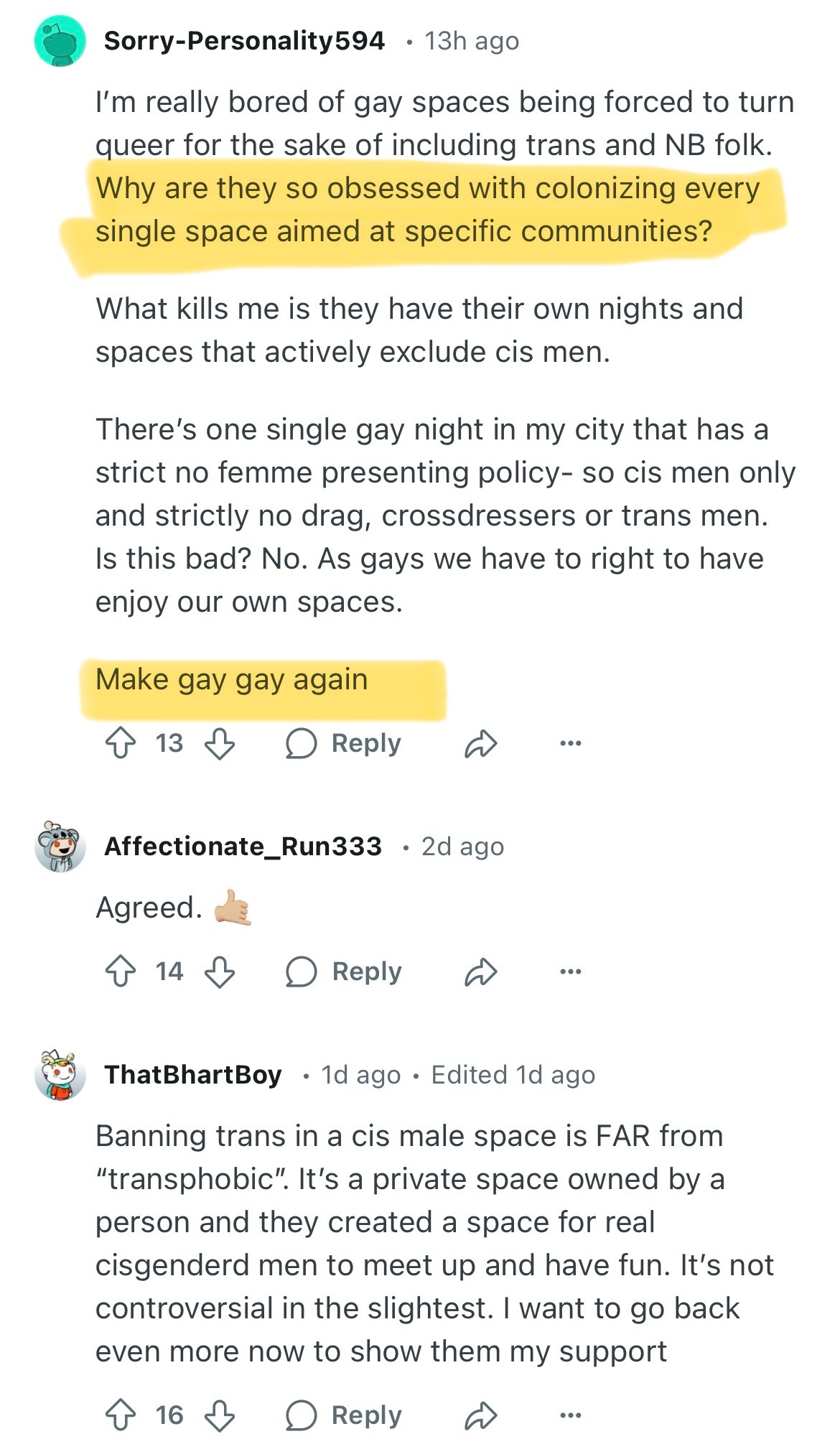Open overflow menu on ThatBhartBoy's comment
This screenshot has height=1439, width=840.
click(570, 1415)
